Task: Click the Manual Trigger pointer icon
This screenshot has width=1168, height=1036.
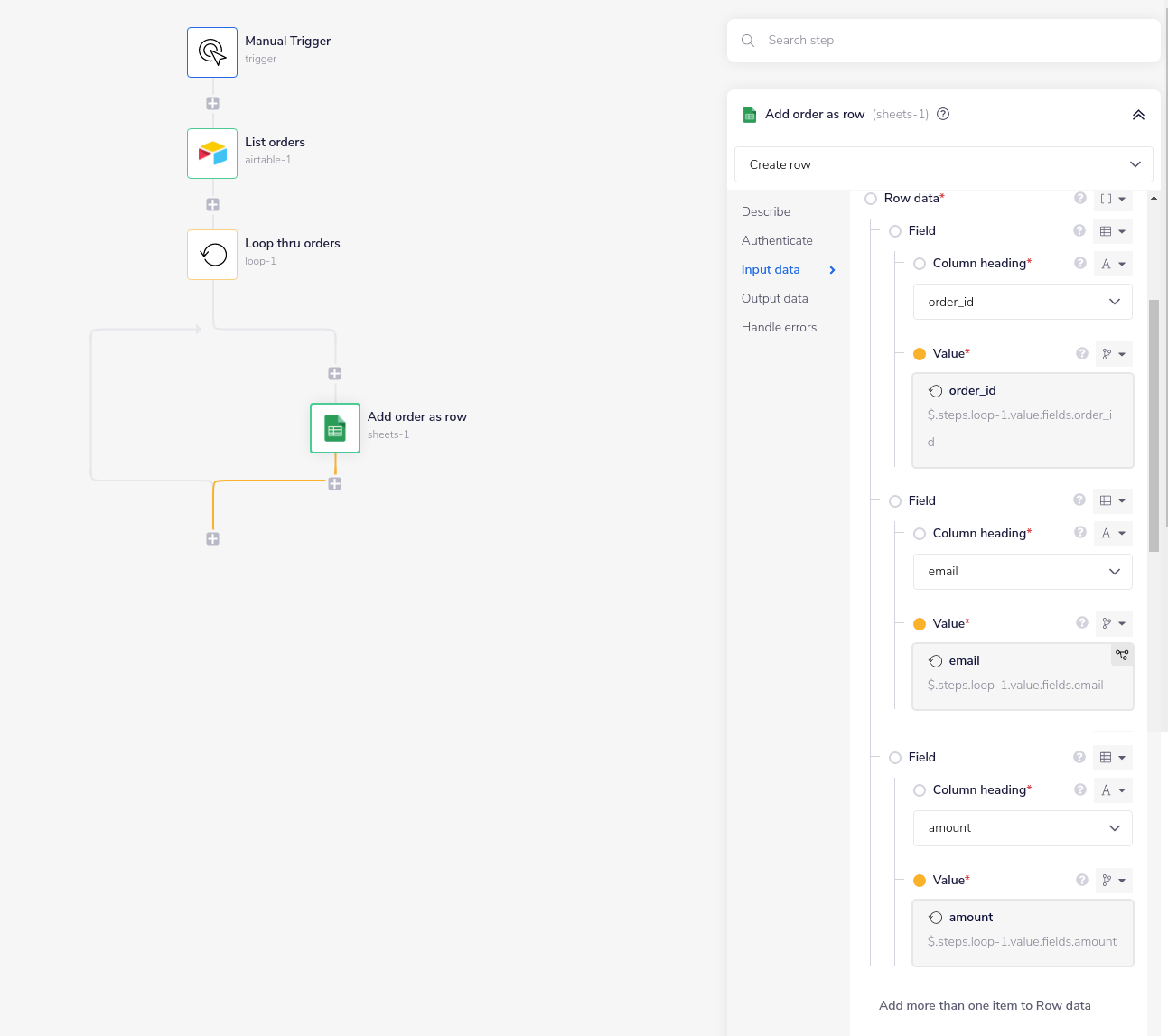Action: (211, 51)
